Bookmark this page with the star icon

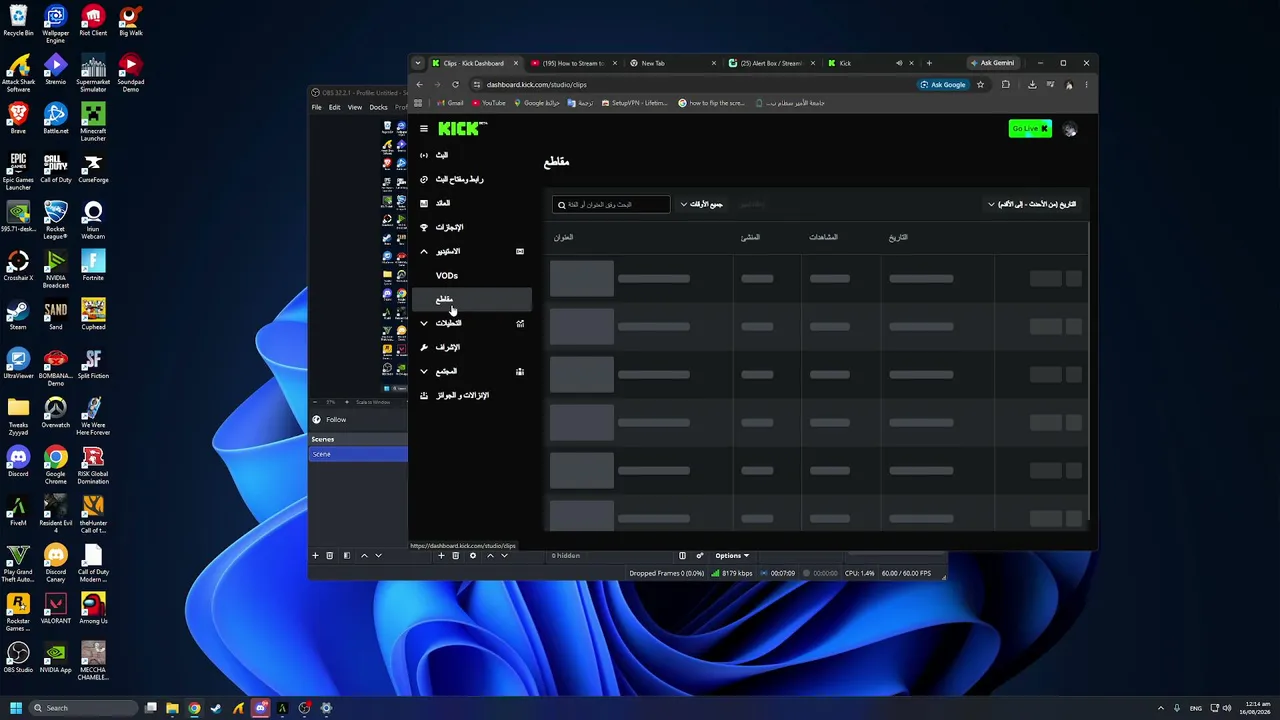(x=980, y=85)
